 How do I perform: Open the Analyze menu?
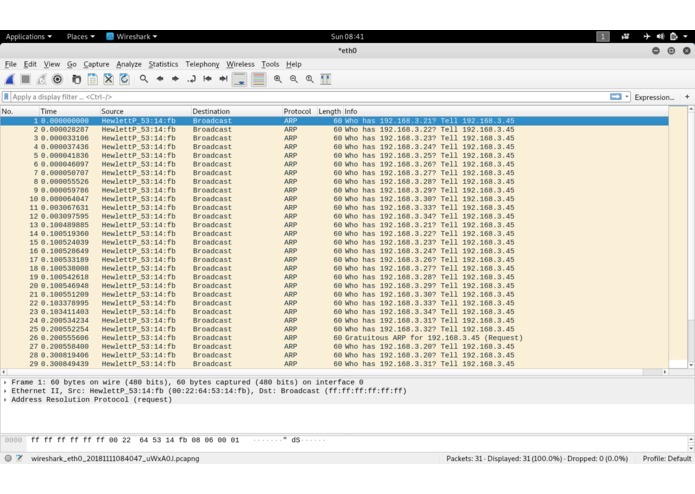click(129, 64)
